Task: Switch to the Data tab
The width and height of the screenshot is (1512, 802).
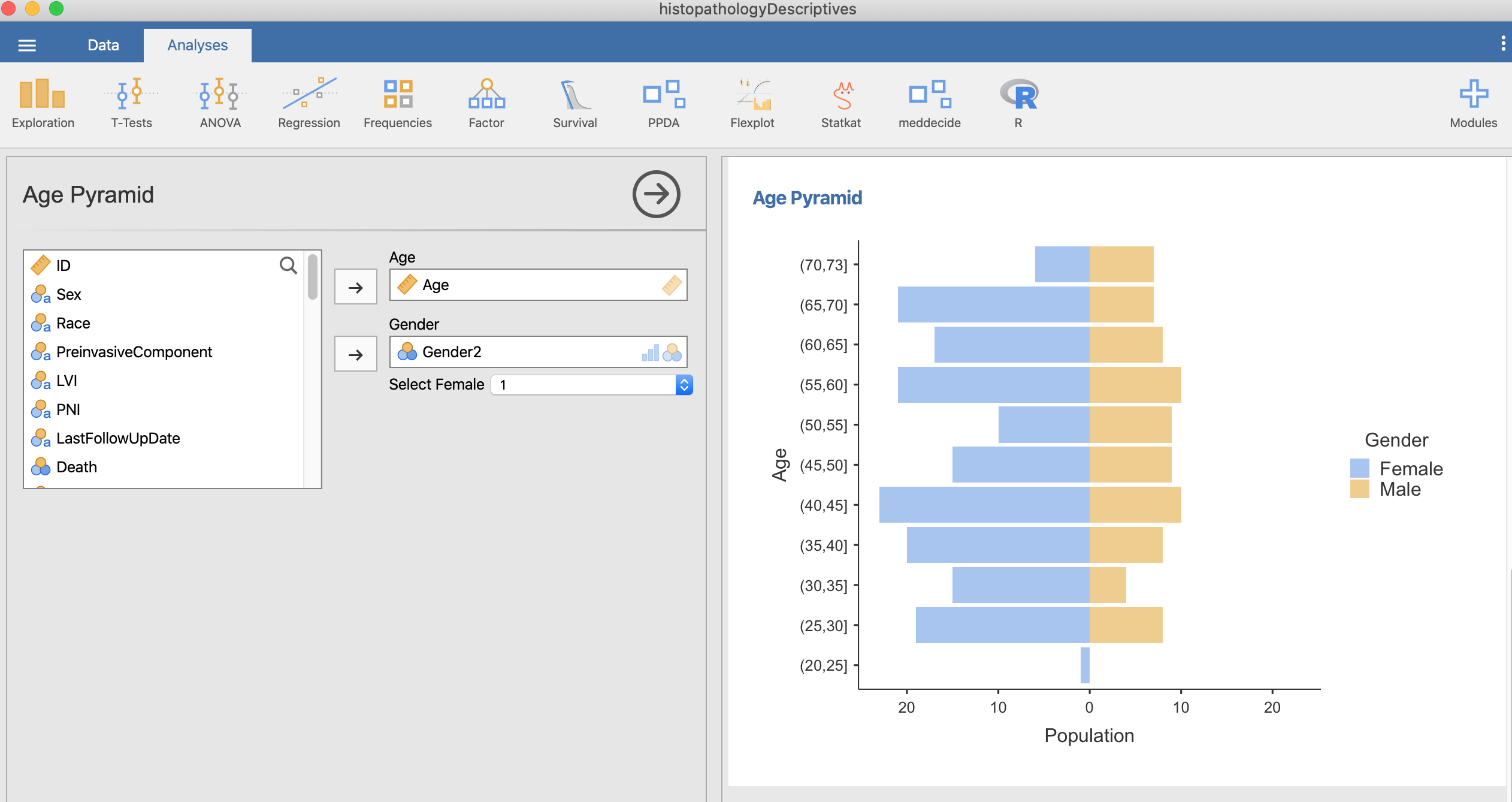Action: pyautogui.click(x=103, y=45)
